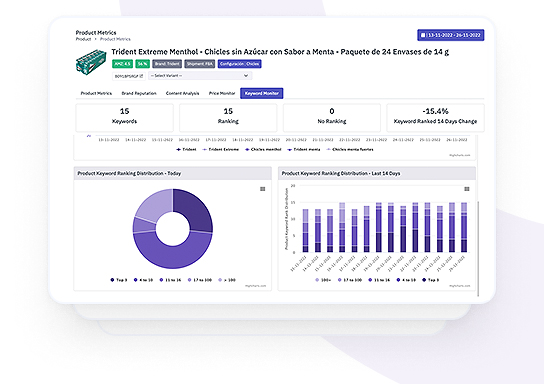Image resolution: width=544 pixels, height=384 pixels.
Task: Click the -15.4% Keyword Ranked change card
Action: (x=435, y=118)
